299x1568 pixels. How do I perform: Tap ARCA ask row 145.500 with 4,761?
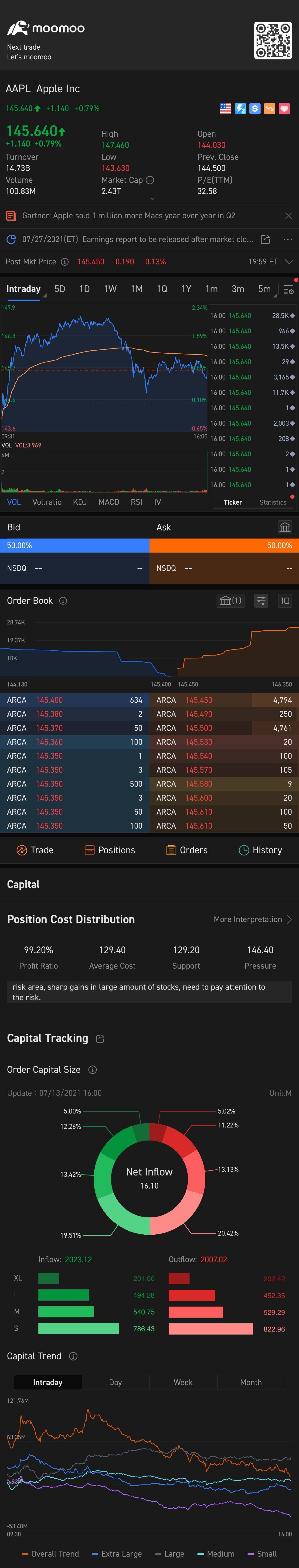tap(224, 728)
